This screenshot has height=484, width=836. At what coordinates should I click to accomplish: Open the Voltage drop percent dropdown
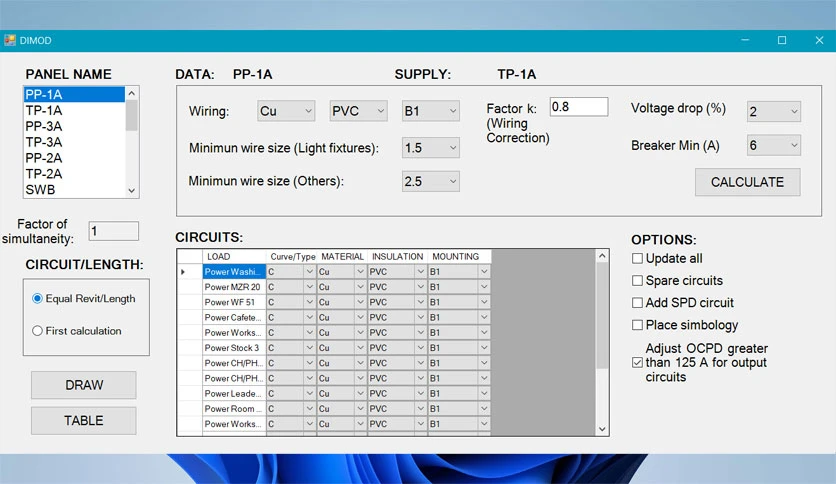tap(774, 111)
